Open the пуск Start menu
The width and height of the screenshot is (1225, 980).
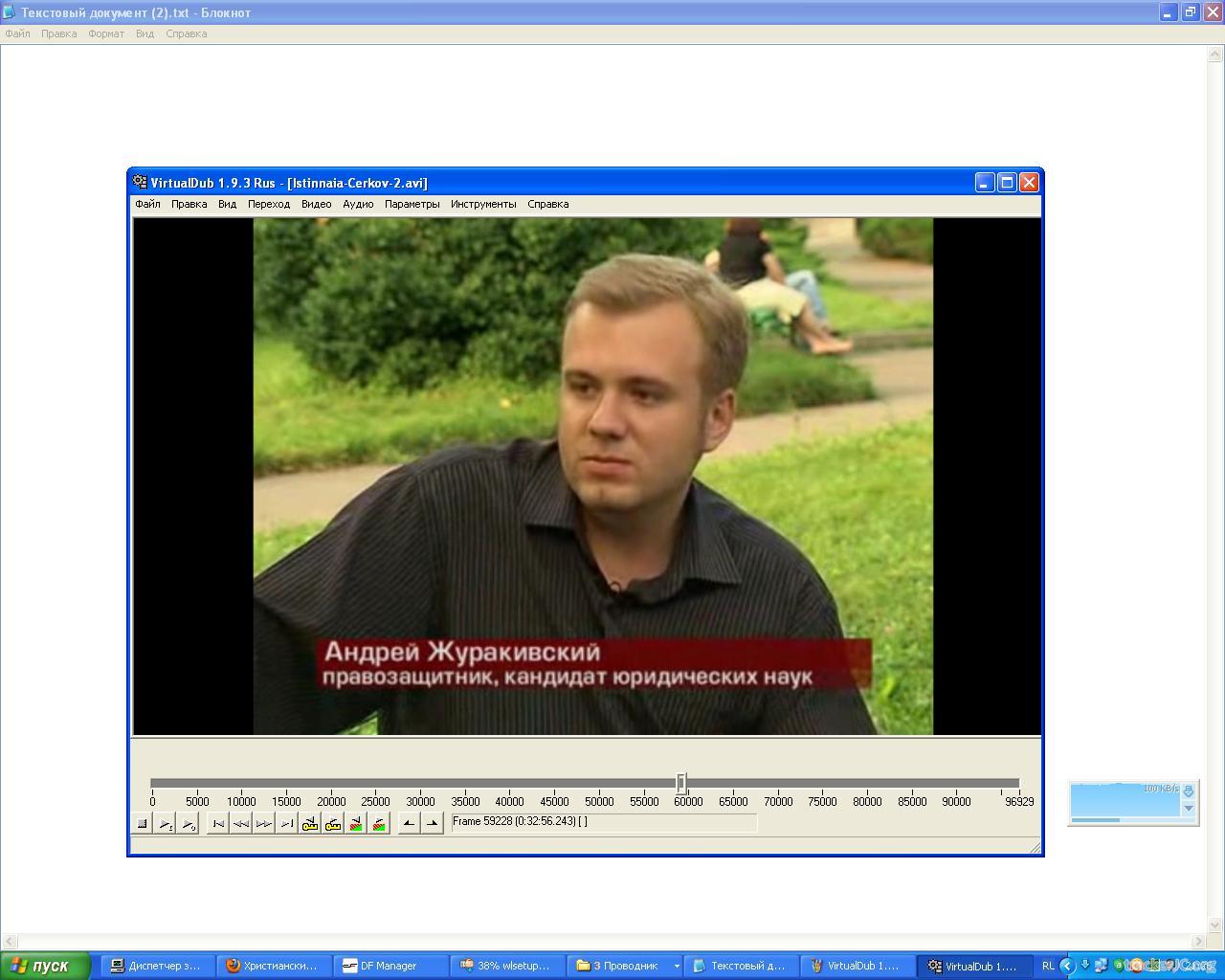tap(45, 966)
